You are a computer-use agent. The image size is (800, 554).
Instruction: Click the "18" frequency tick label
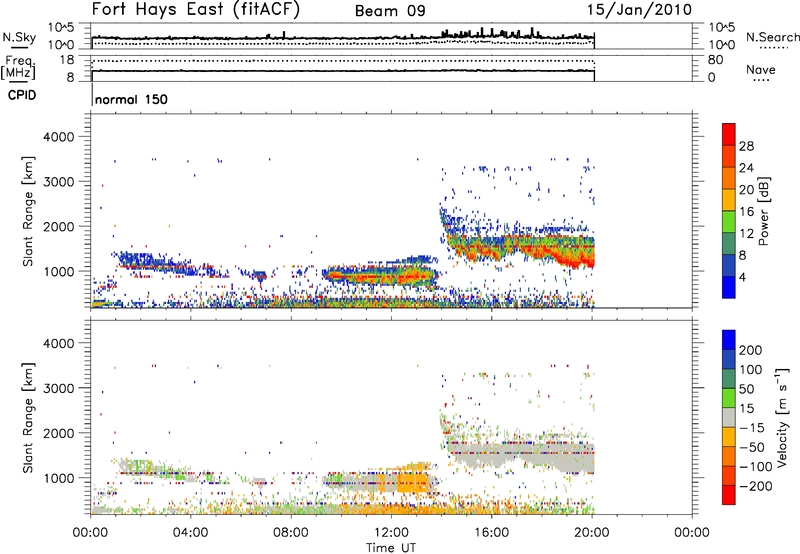click(x=67, y=60)
